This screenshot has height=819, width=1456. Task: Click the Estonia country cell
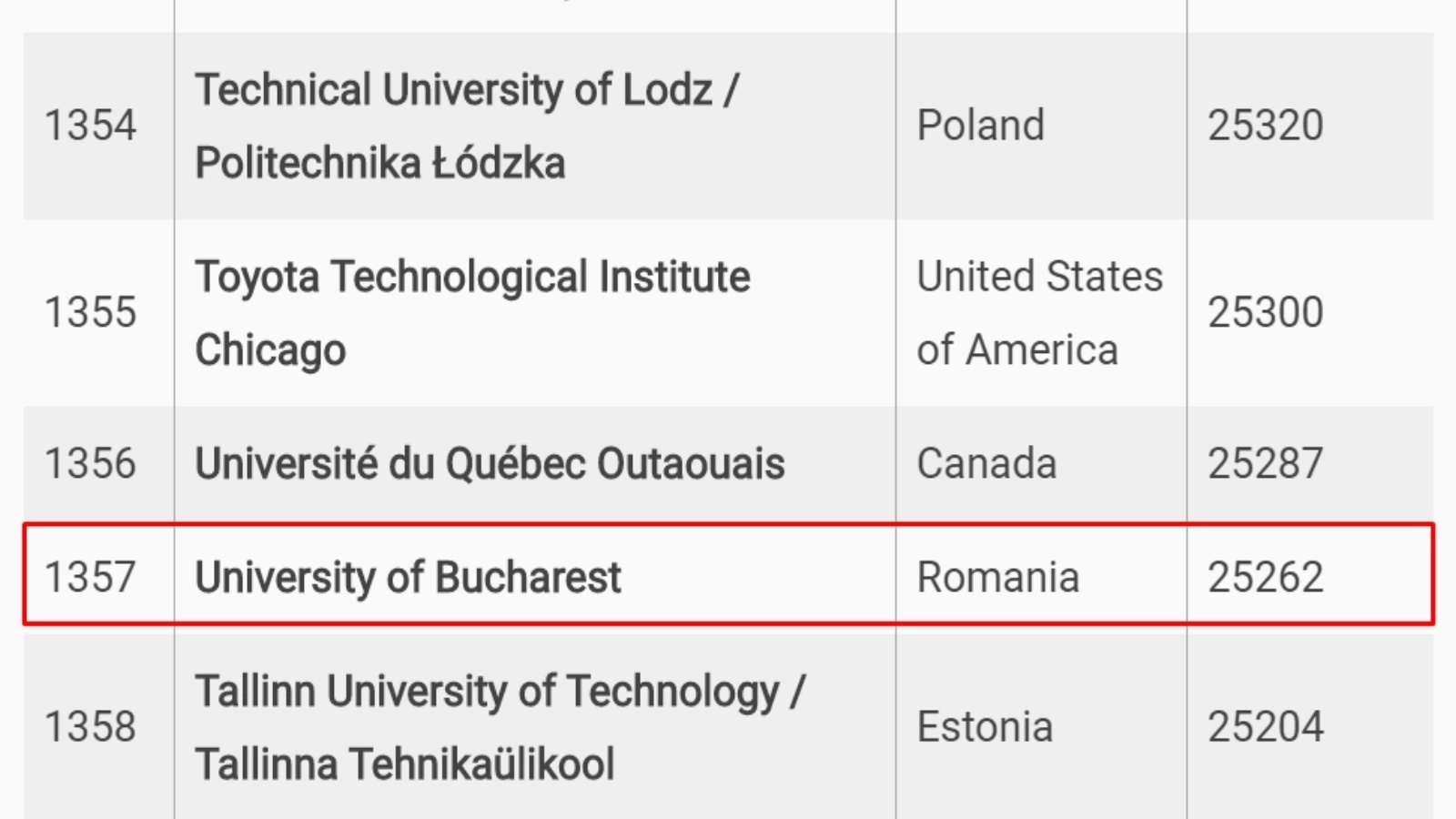click(985, 726)
